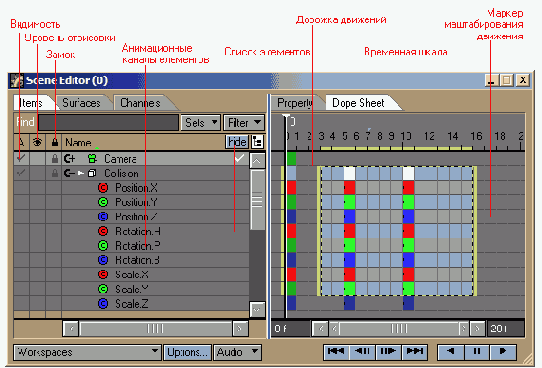Open the Channels tab
The image size is (542, 368).
pos(140,103)
